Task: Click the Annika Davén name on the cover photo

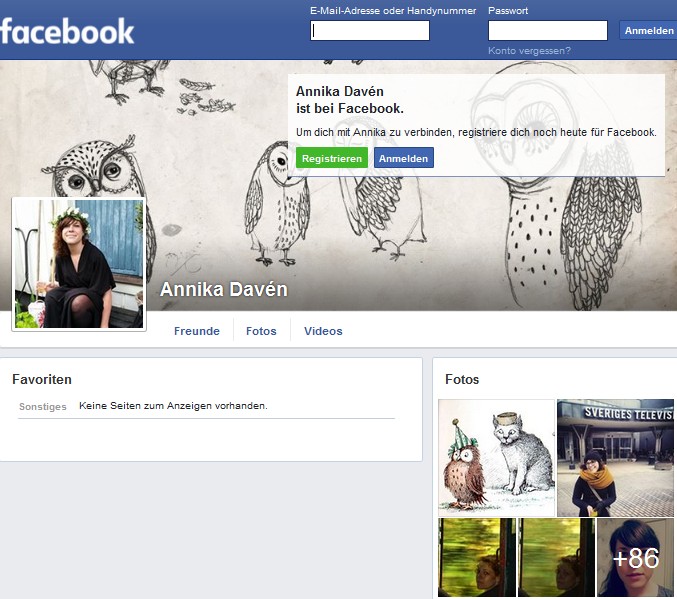Action: [x=224, y=289]
